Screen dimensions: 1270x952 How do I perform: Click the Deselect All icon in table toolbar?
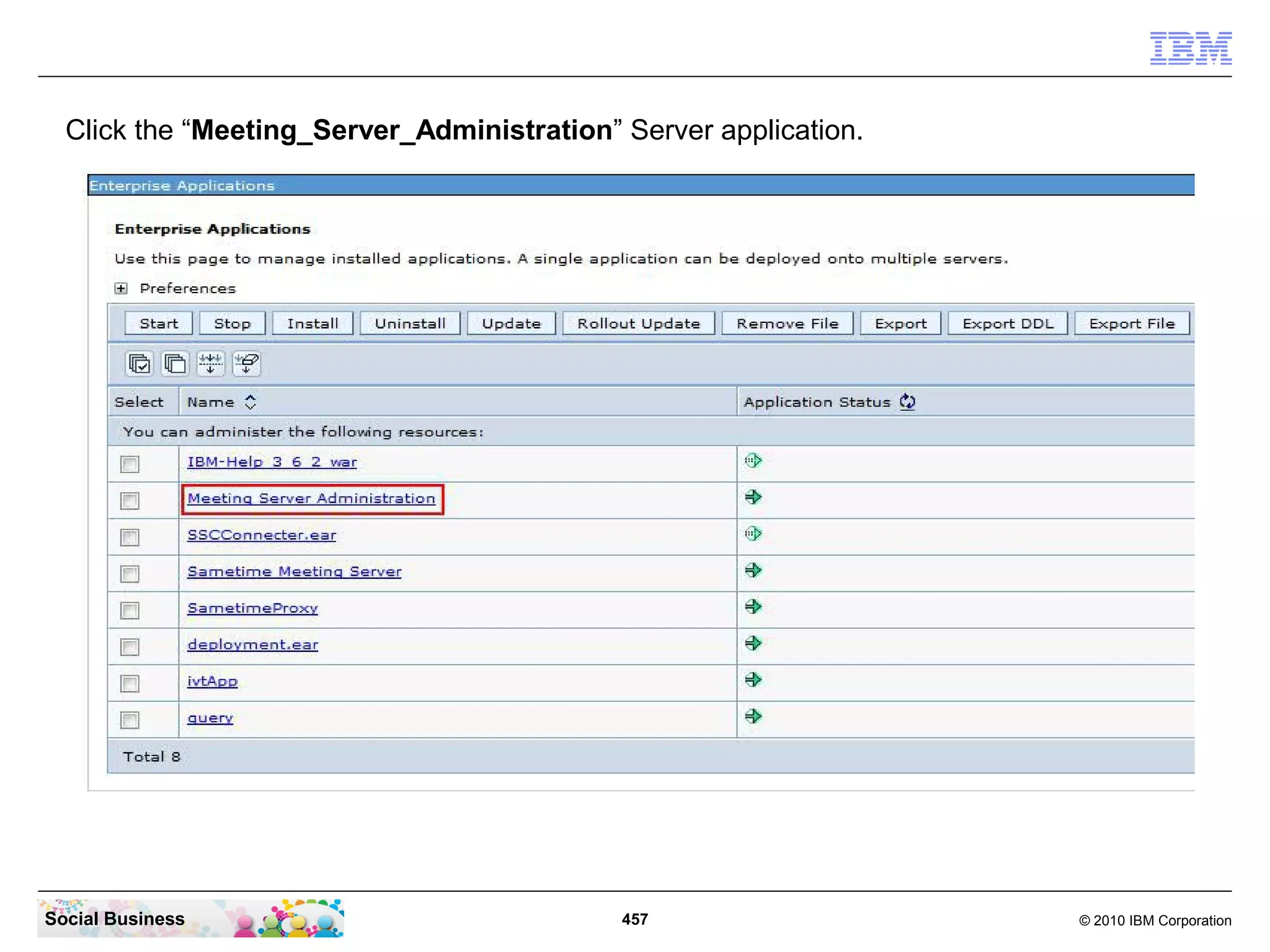pyautogui.click(x=175, y=364)
